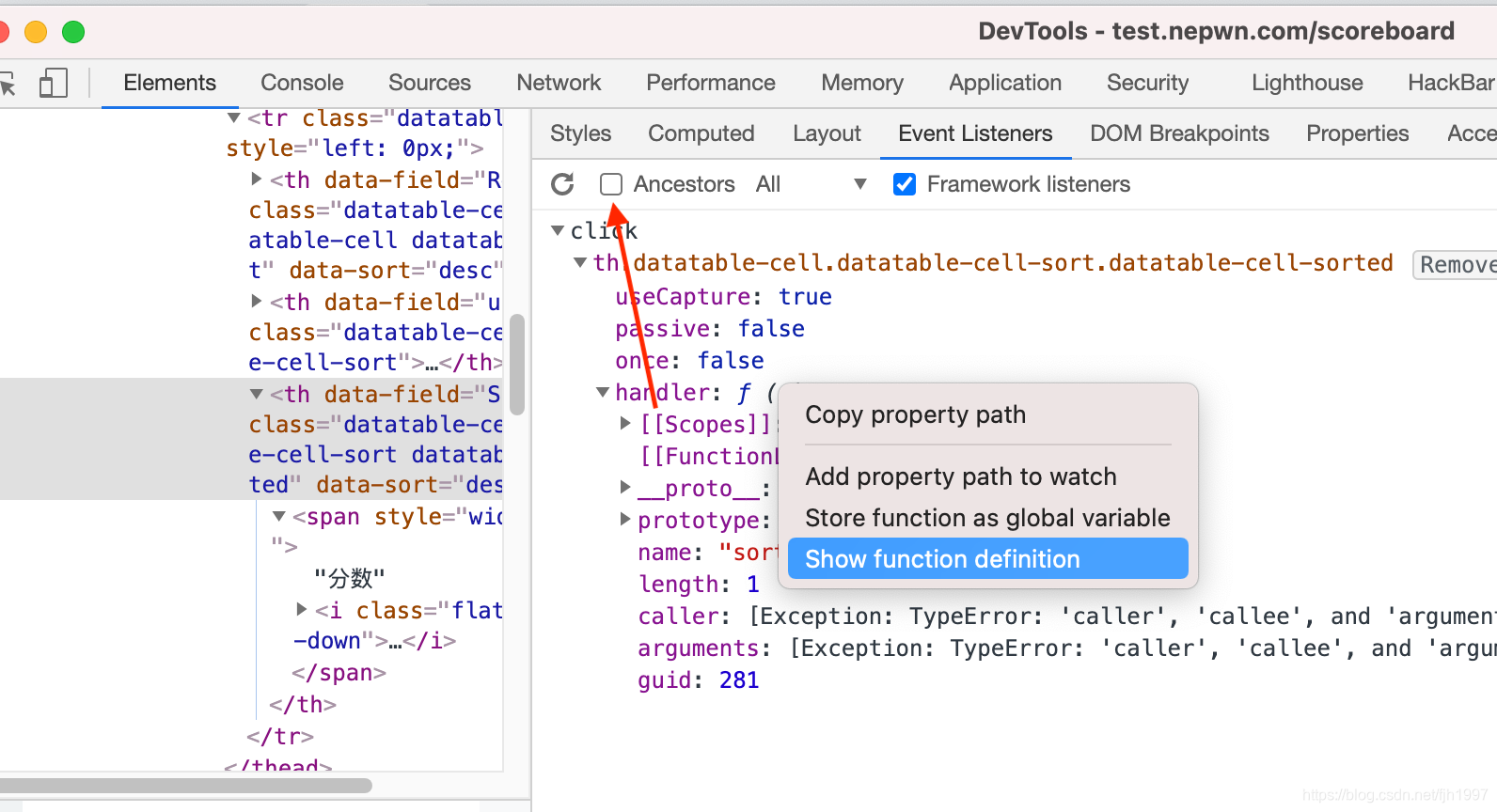Enable the Ancestors checkbox
The image size is (1497, 812).
click(x=611, y=184)
